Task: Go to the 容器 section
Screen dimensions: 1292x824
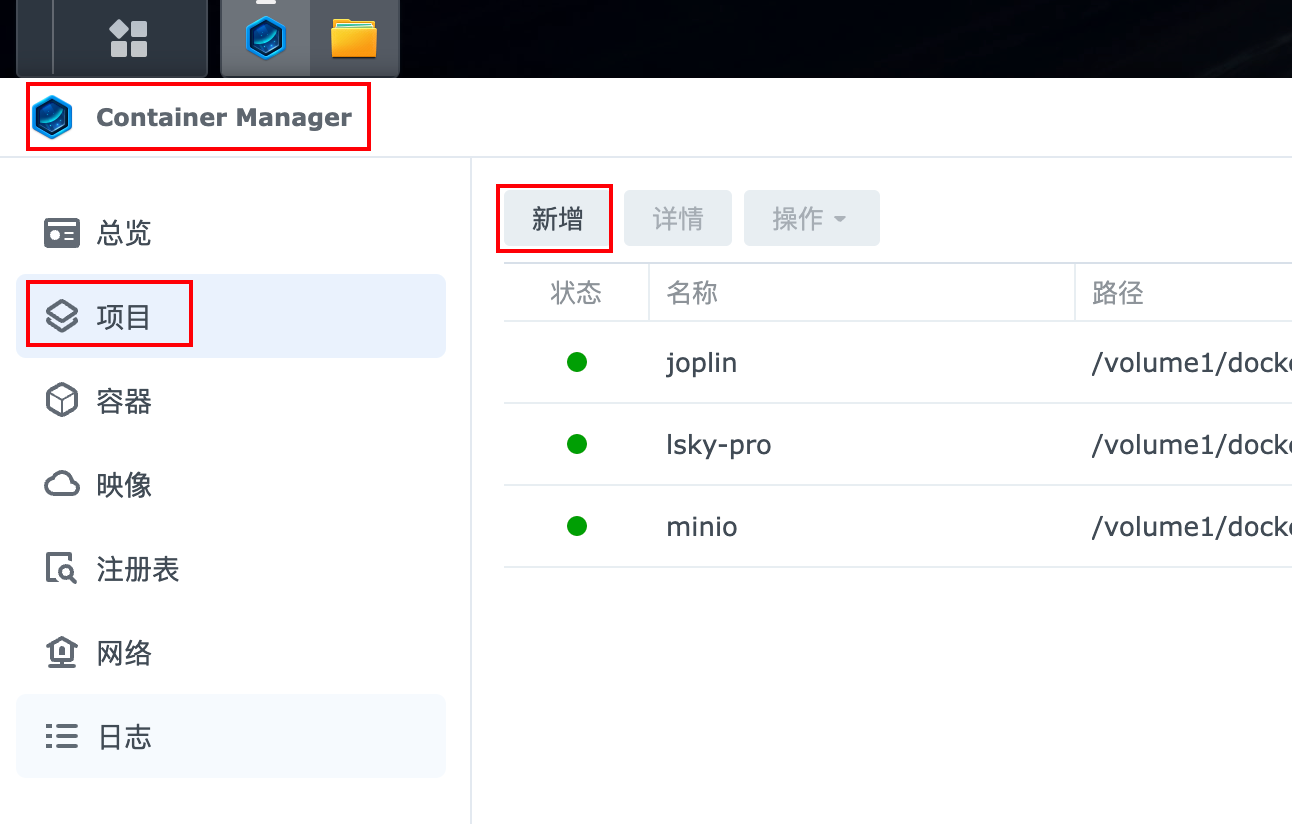Action: click(x=231, y=401)
